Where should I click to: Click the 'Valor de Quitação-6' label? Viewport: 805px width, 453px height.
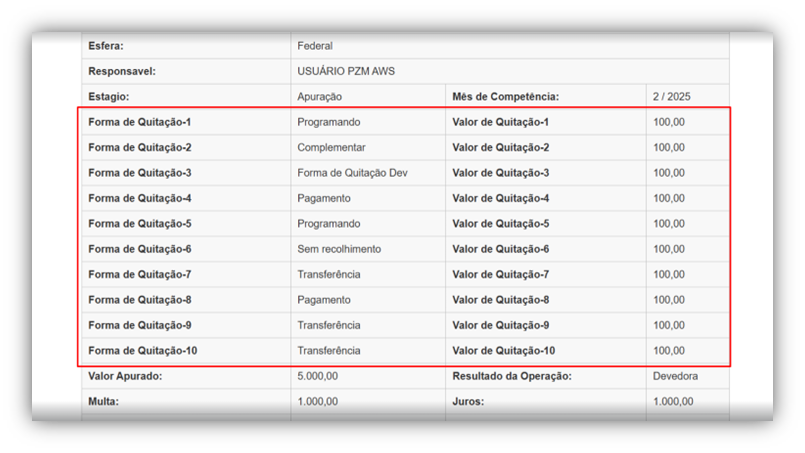(501, 249)
